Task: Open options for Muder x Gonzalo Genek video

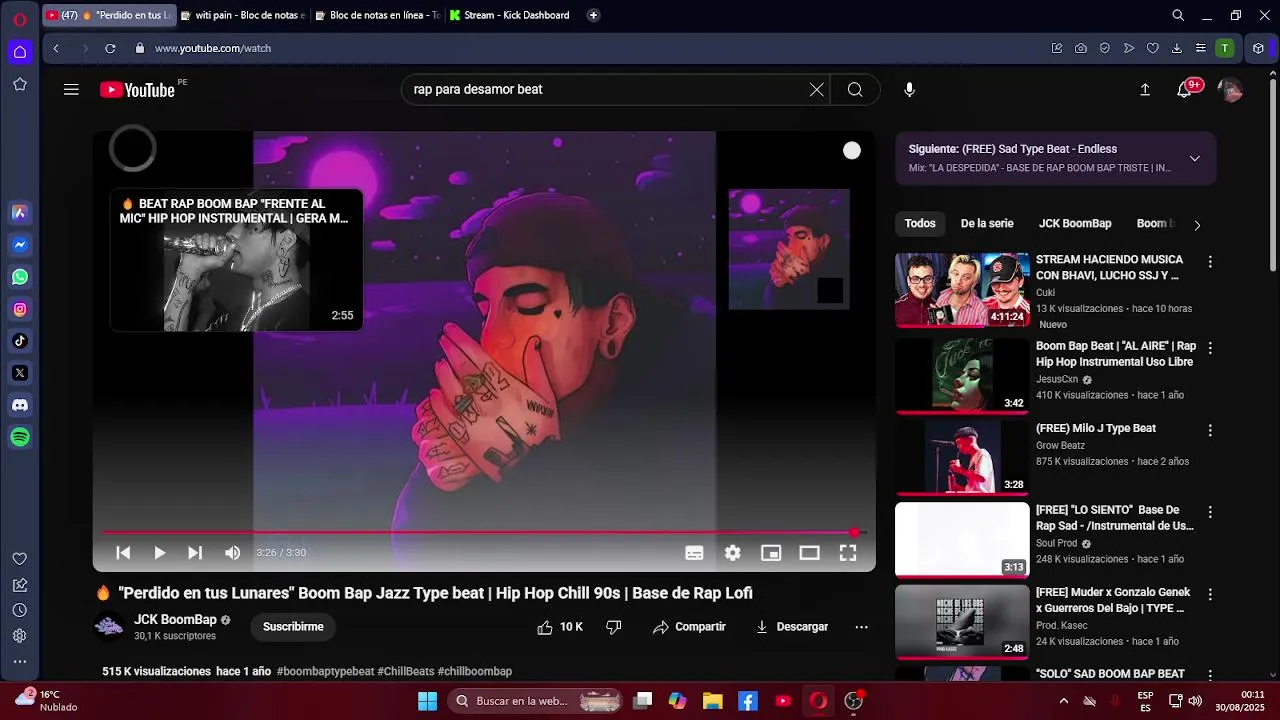Action: click(x=1210, y=594)
